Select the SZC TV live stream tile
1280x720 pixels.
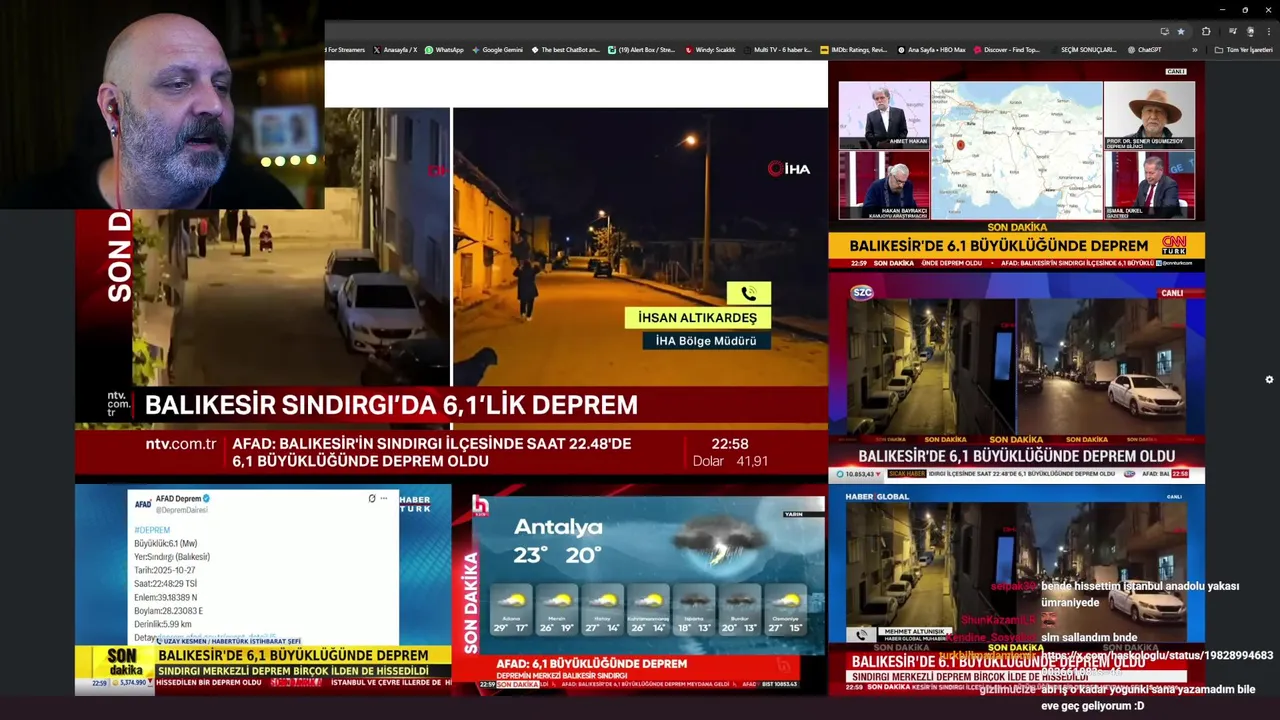coord(1016,380)
